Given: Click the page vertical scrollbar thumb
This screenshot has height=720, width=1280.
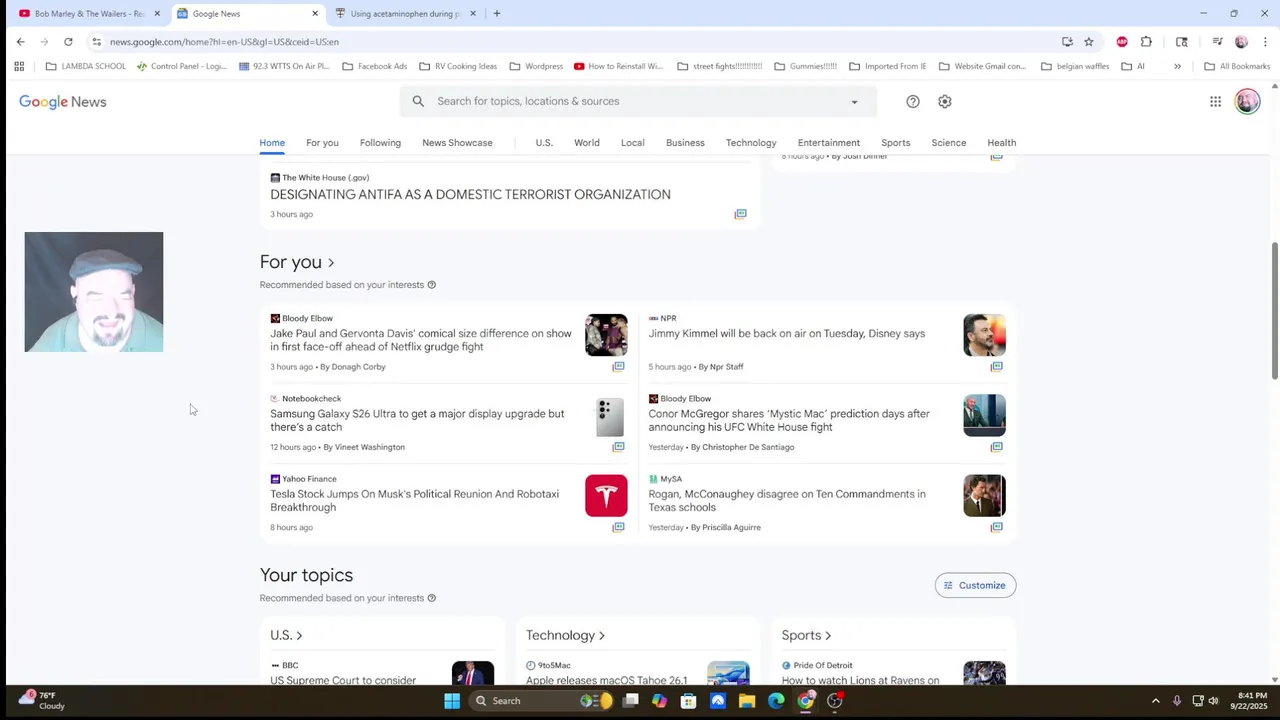Looking at the screenshot, I should pos(1274,310).
